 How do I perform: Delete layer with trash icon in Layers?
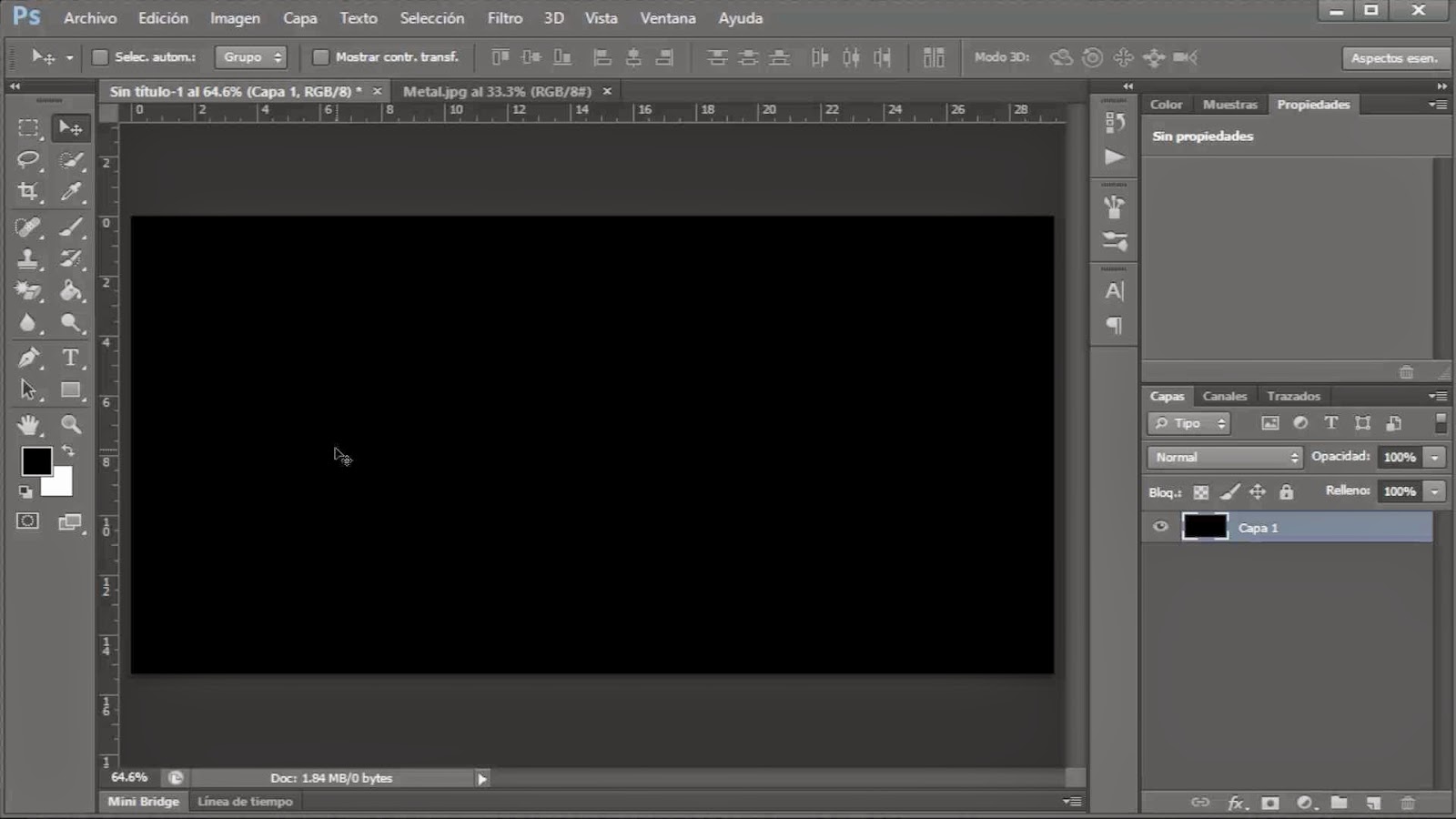(x=1408, y=803)
